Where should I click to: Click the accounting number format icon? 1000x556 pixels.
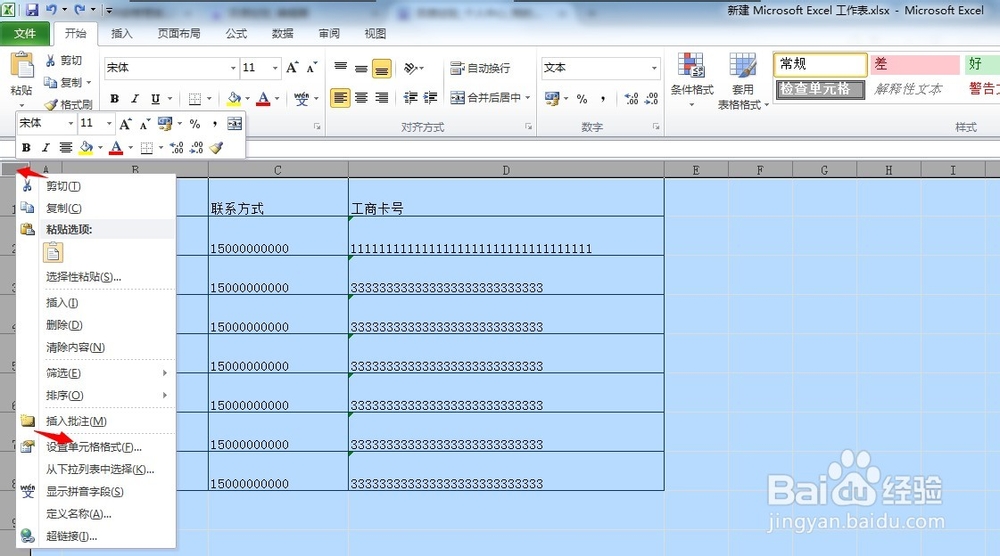click(x=552, y=98)
